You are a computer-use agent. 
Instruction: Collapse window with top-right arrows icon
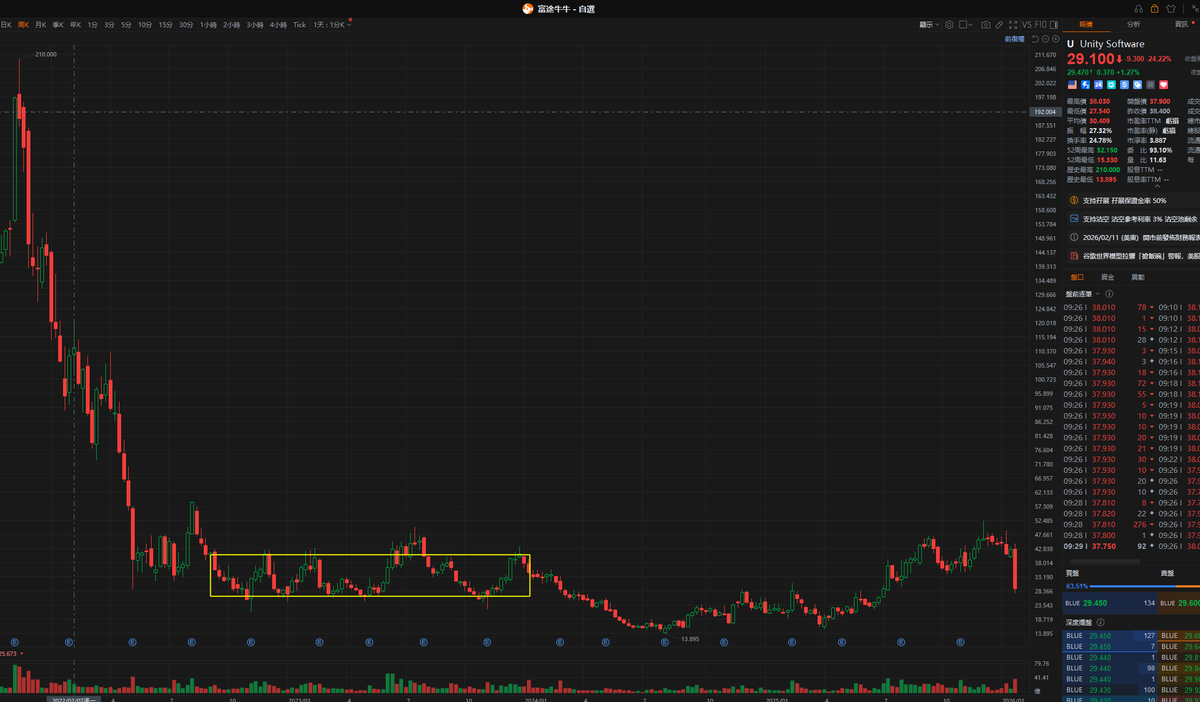[x=1195, y=9]
